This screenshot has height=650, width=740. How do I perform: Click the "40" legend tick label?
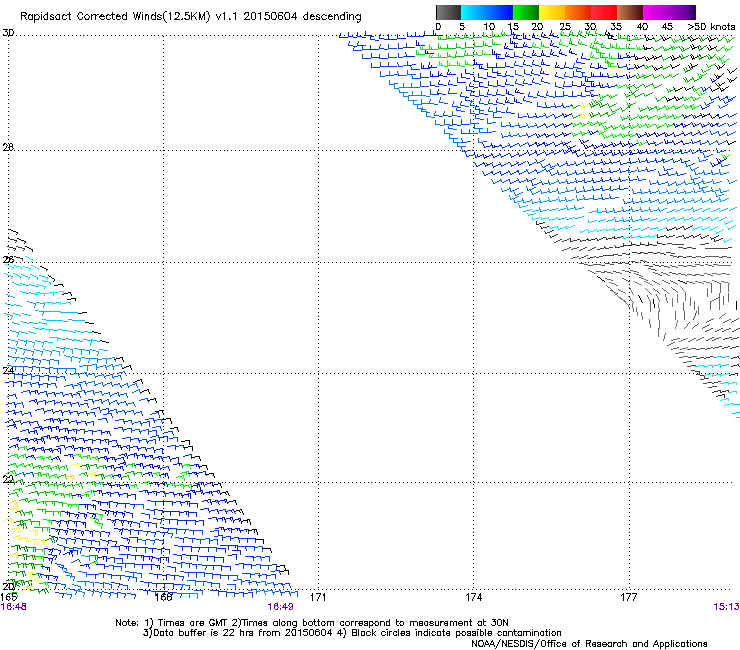point(642,27)
